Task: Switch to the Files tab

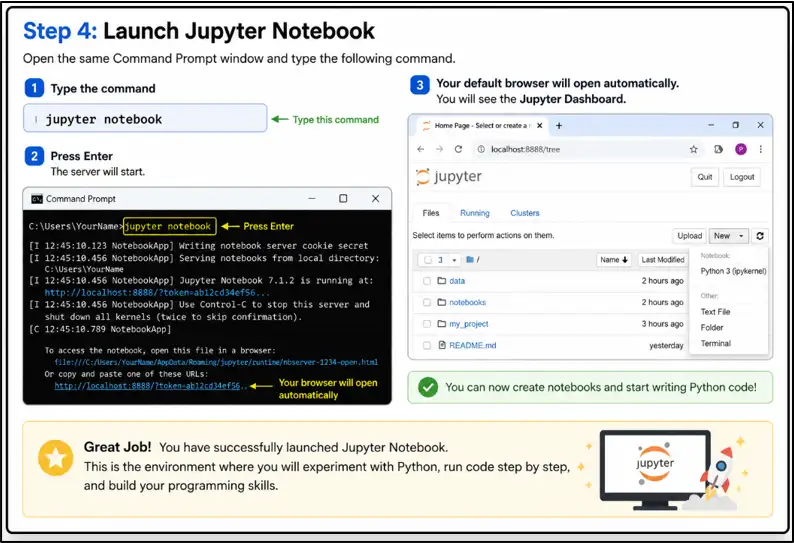Action: click(431, 213)
